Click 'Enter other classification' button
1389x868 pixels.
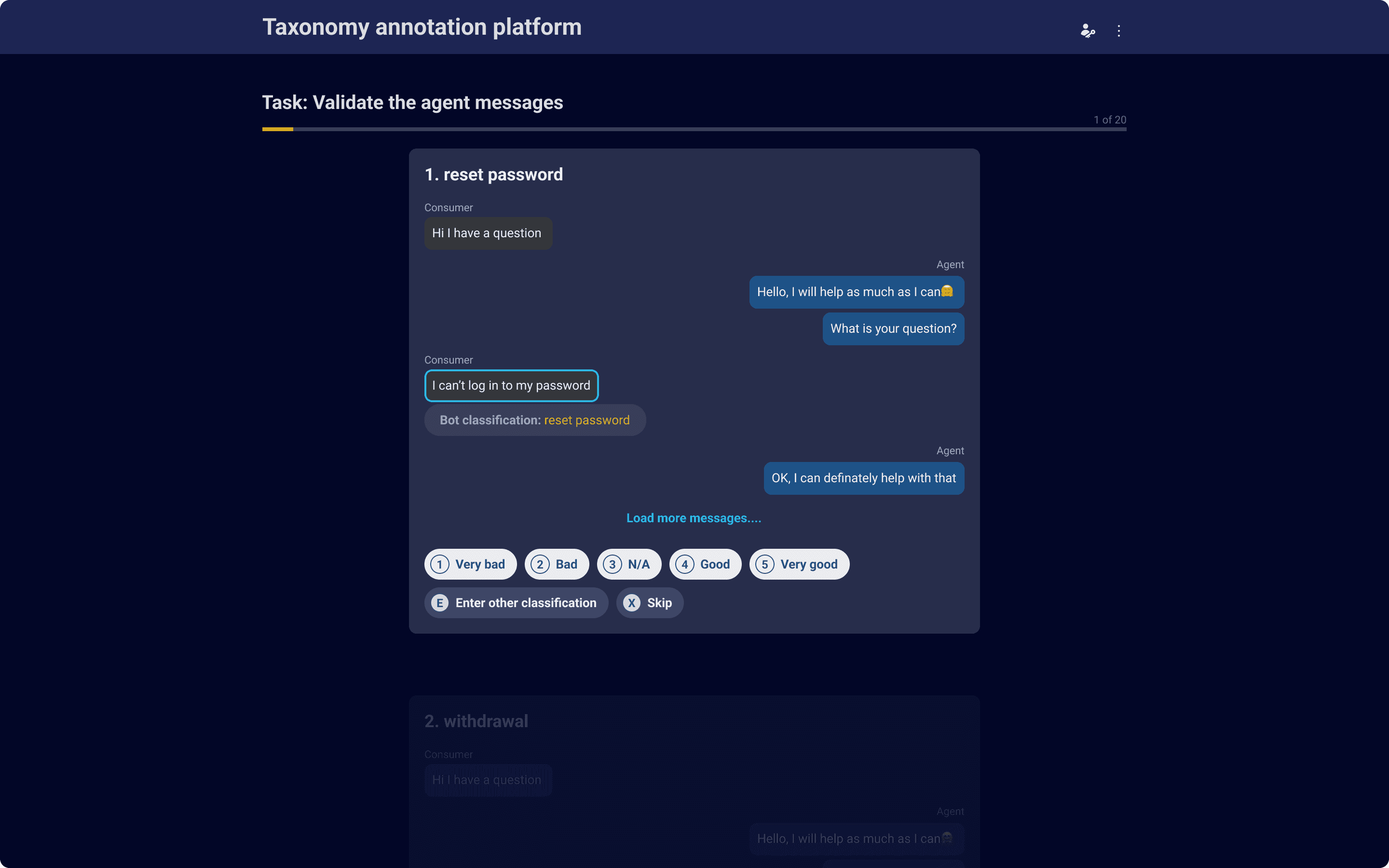[x=515, y=602]
